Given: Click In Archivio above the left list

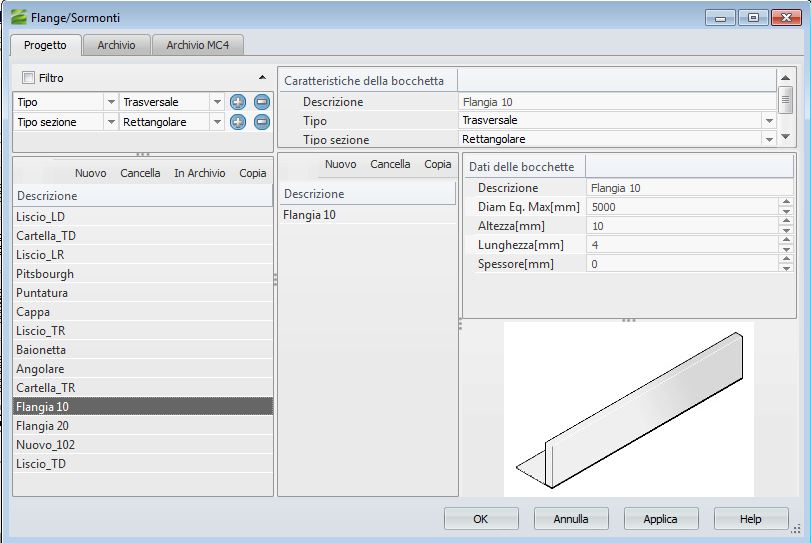Looking at the screenshot, I should coord(199,173).
